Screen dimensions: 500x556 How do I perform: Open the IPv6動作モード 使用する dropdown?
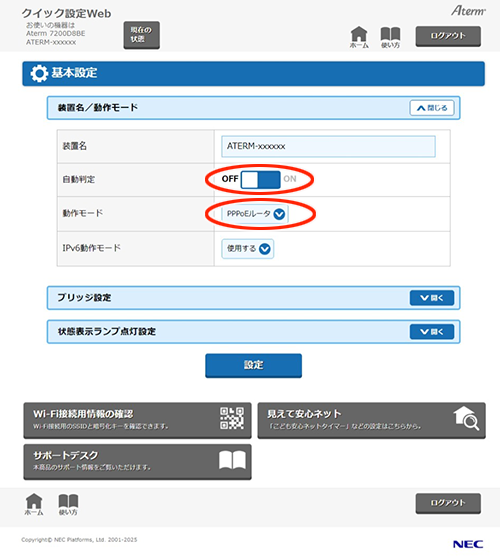248,249
